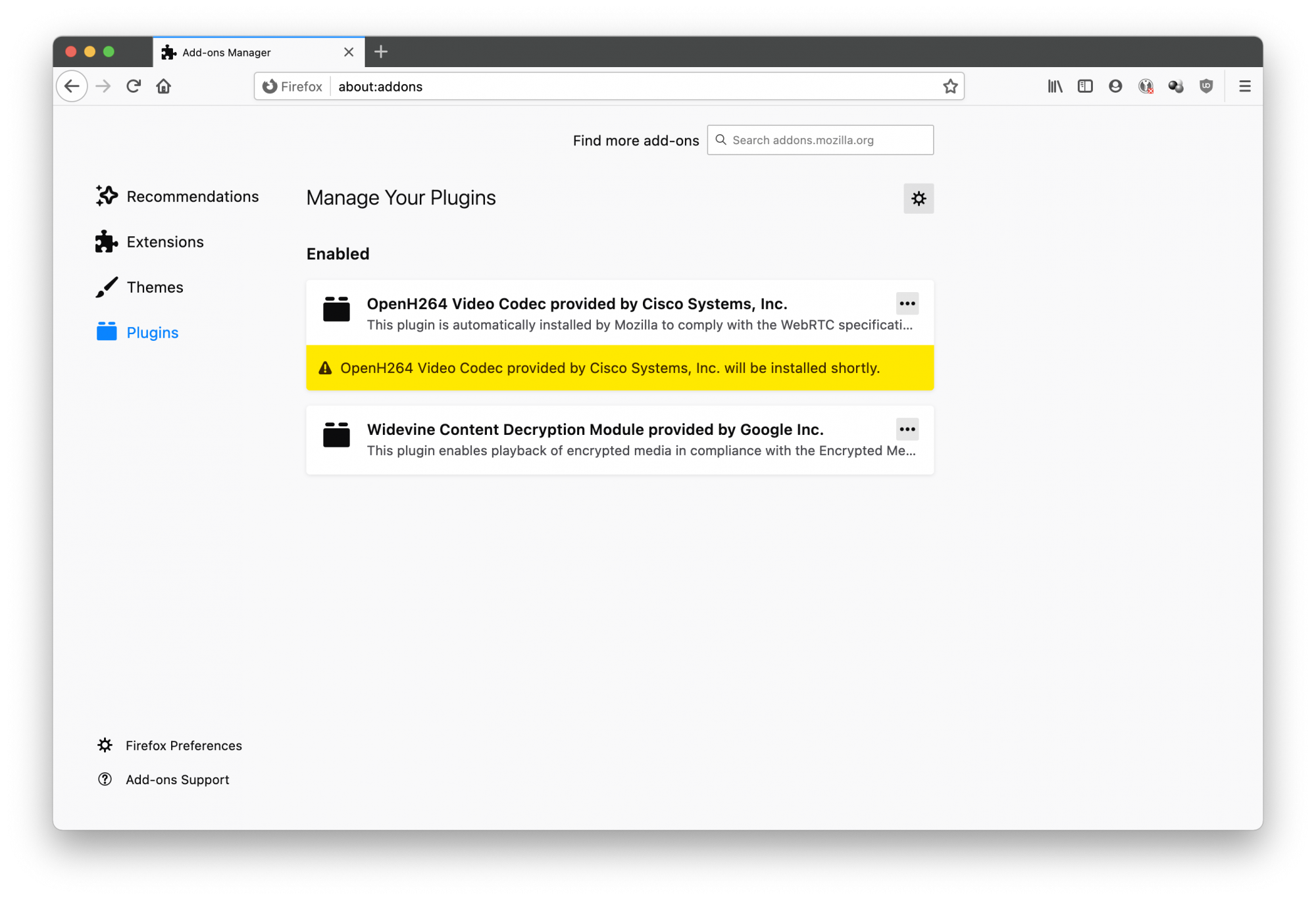Open the Add-ons Support link

click(177, 780)
